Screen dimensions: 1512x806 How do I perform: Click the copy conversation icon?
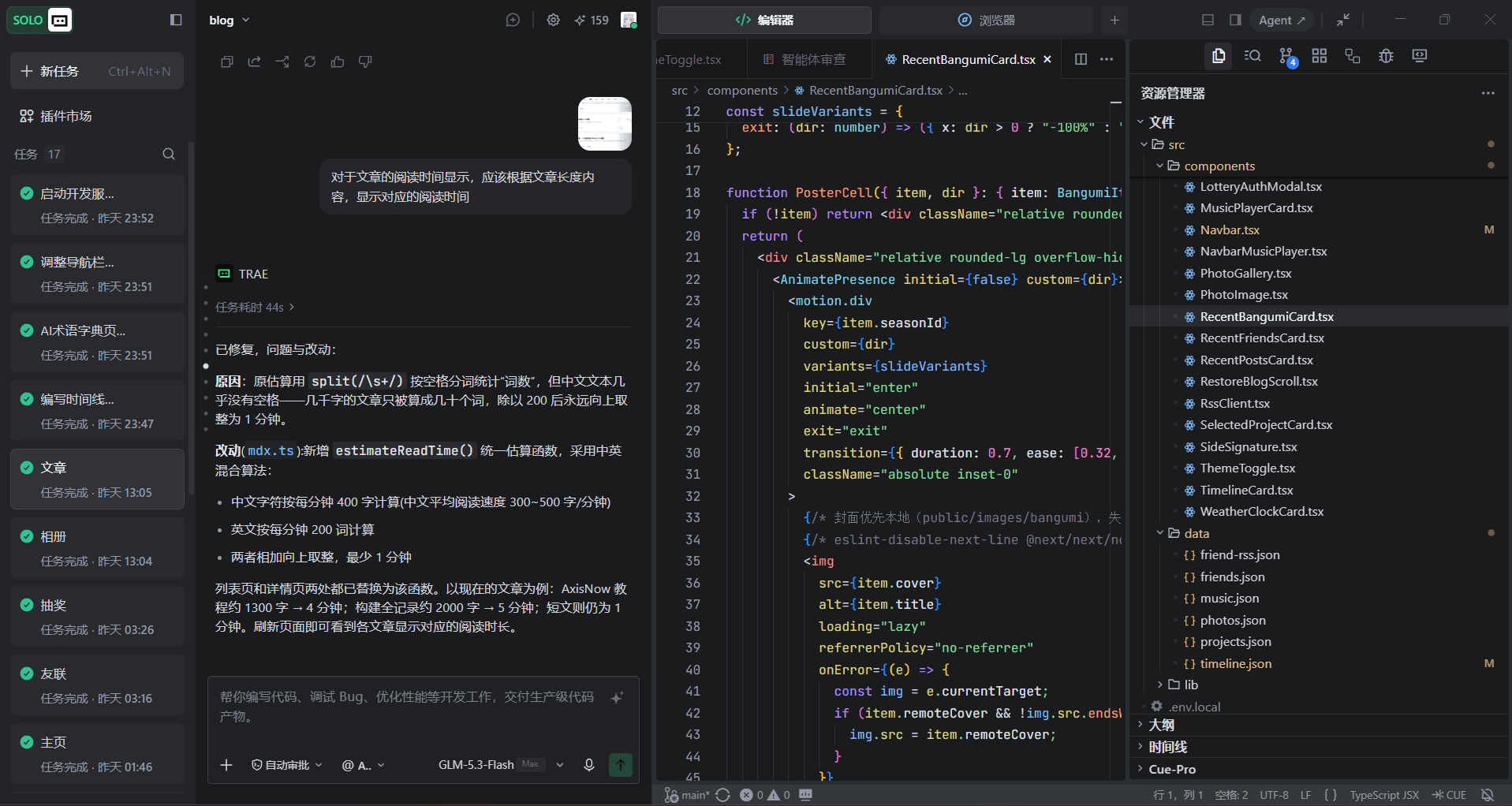tap(227, 62)
